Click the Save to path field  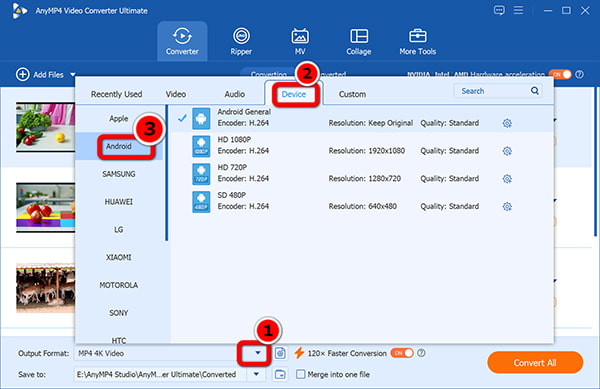click(x=160, y=374)
